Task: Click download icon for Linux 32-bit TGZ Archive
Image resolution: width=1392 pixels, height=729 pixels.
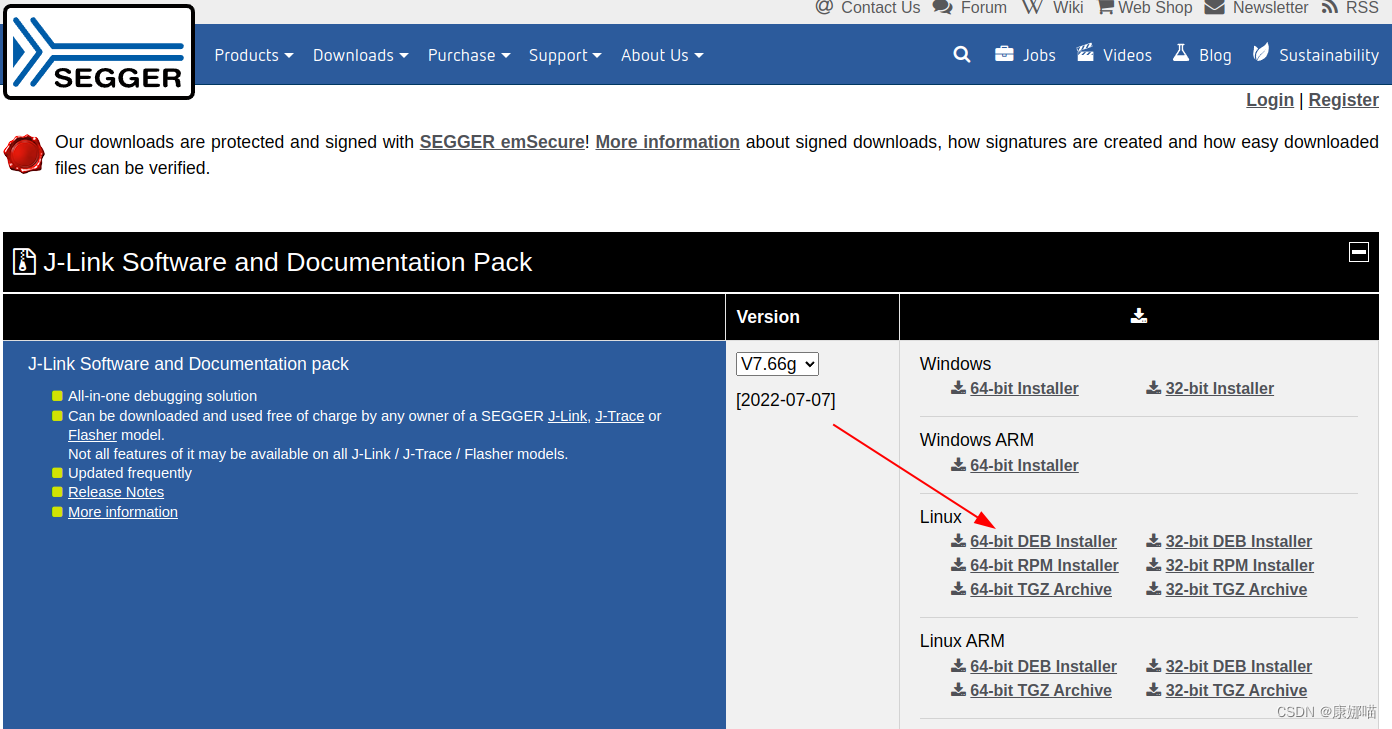Action: pos(1153,589)
